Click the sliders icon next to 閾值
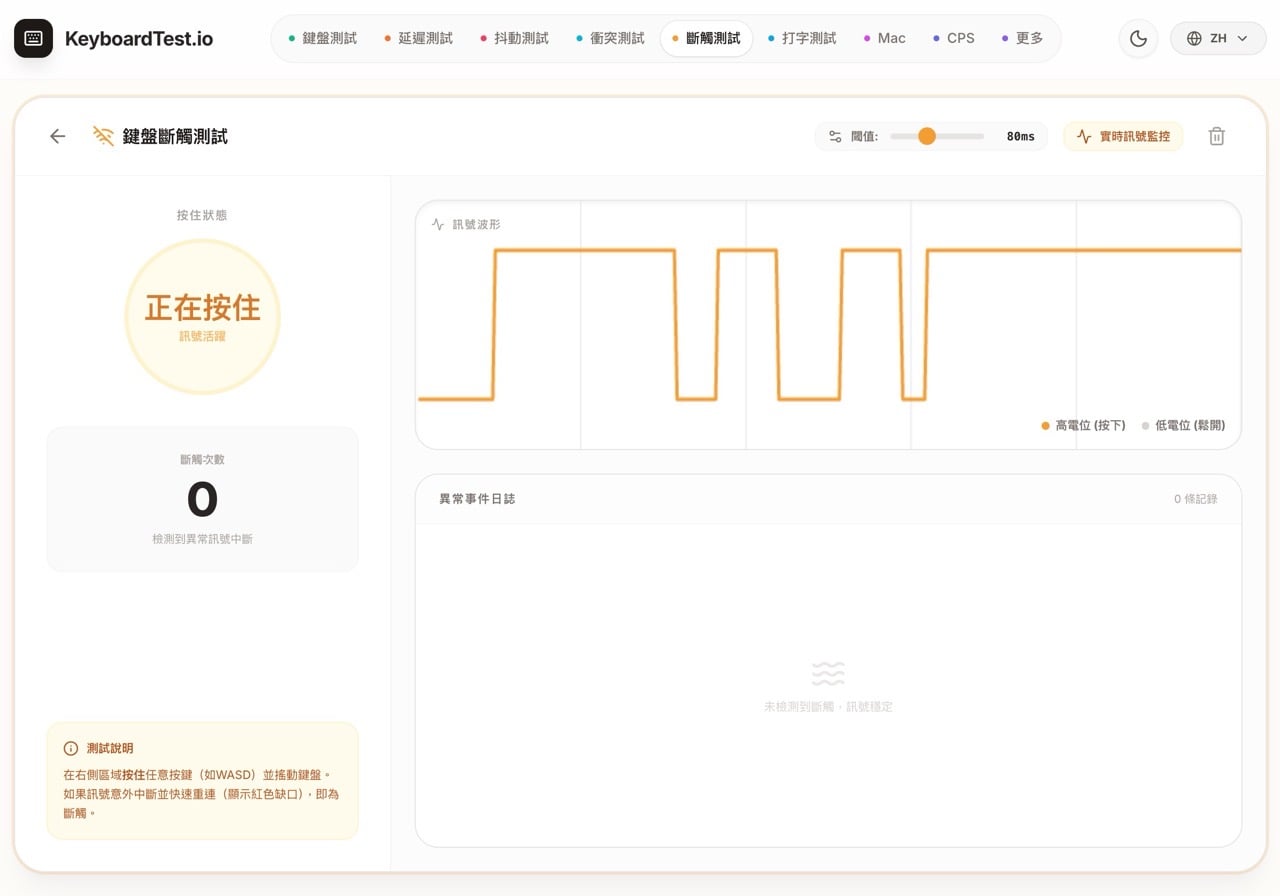Image resolution: width=1280 pixels, height=896 pixels. tap(835, 136)
